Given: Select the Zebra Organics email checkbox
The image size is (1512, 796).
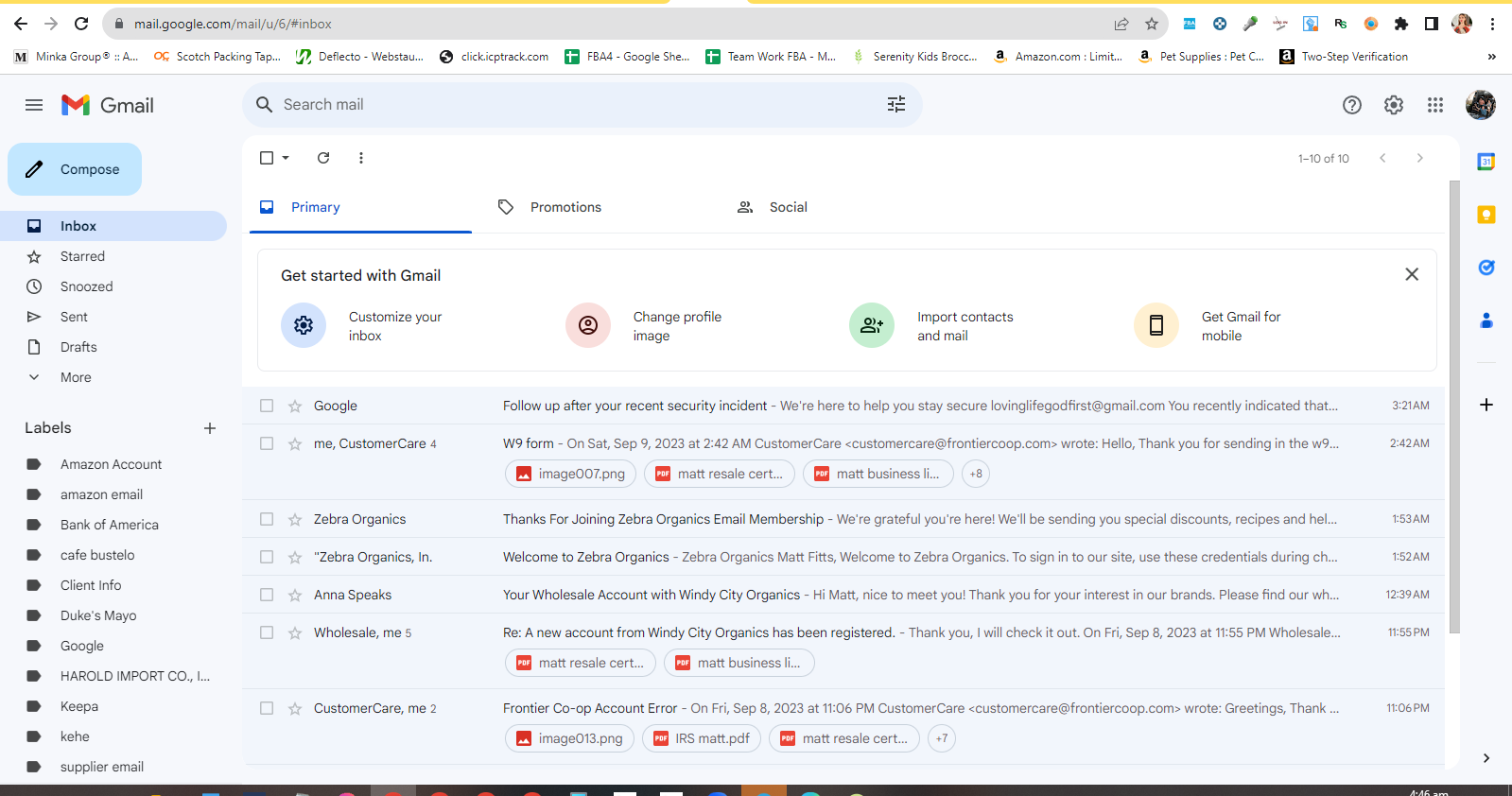Looking at the screenshot, I should pos(267,519).
